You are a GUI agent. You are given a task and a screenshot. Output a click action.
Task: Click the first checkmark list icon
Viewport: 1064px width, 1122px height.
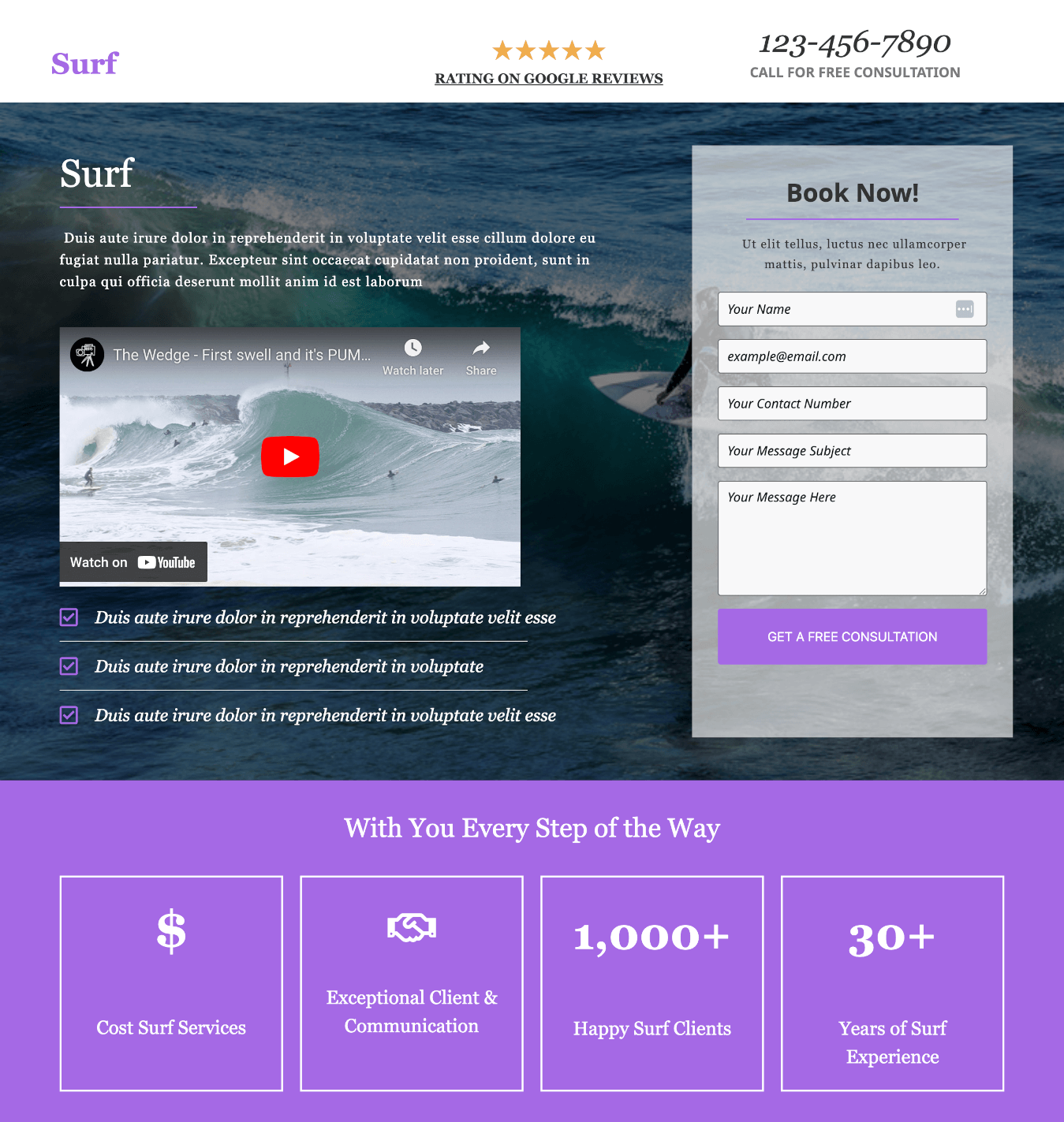[x=69, y=617]
